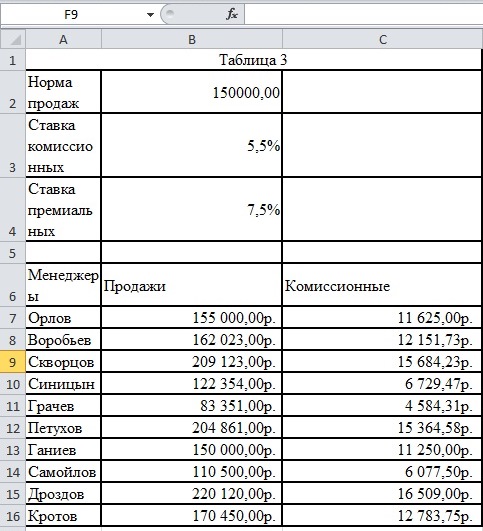The height and width of the screenshot is (531, 483).
Task: Click commission value 4 584,31р.
Action: (x=382, y=406)
